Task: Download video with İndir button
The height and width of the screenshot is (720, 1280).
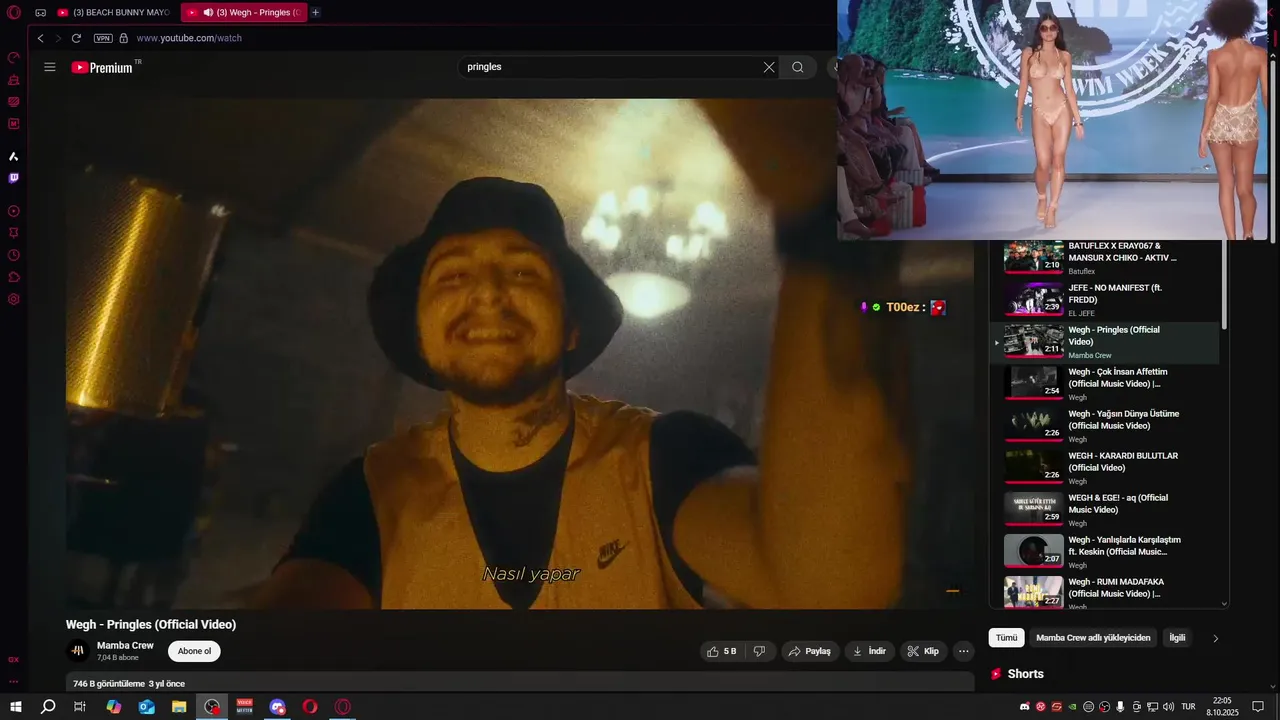Action: (x=869, y=651)
